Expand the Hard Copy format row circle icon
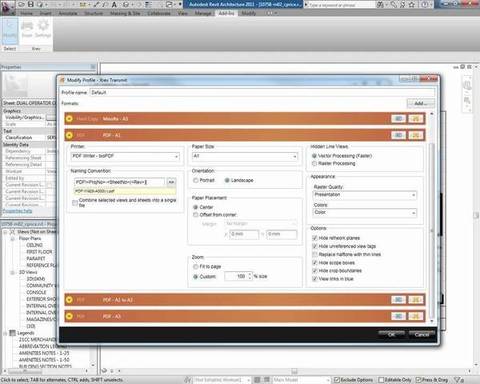This screenshot has width=480, height=384. click(x=69, y=119)
